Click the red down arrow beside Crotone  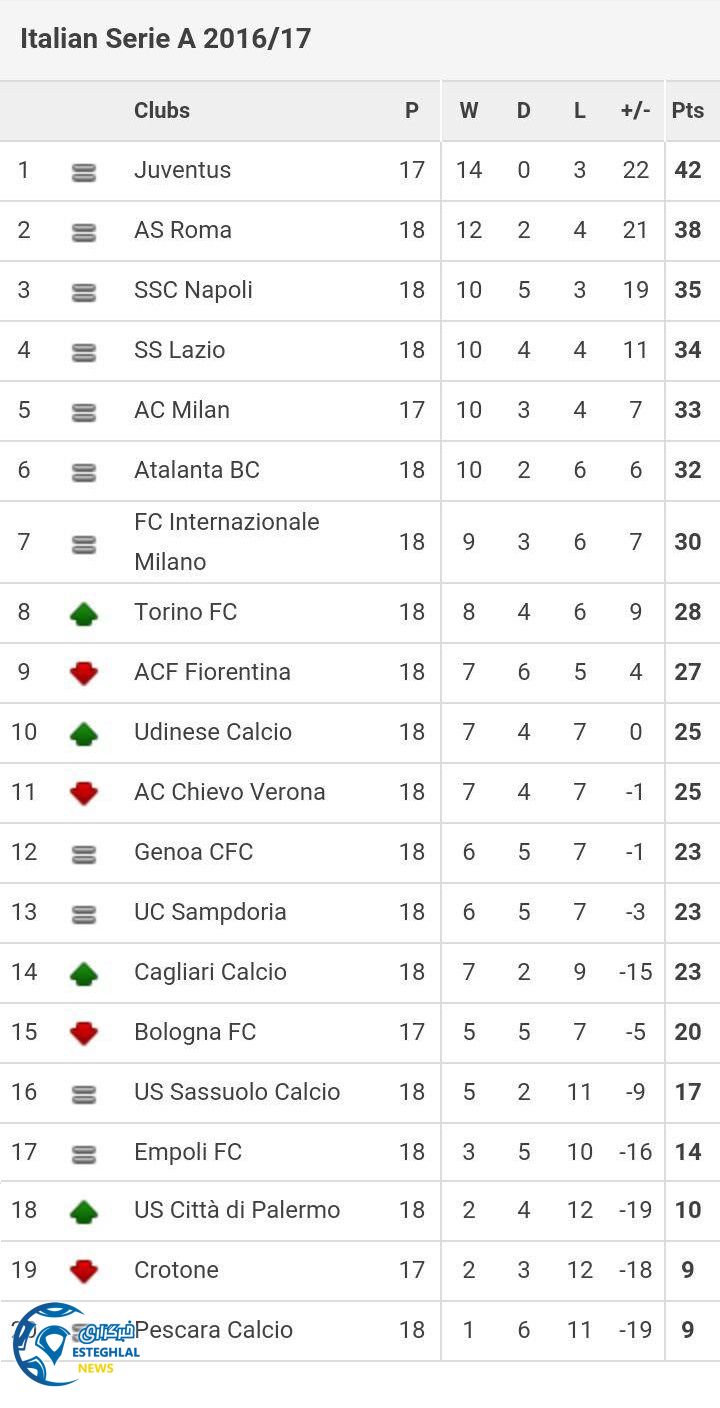point(84,1271)
